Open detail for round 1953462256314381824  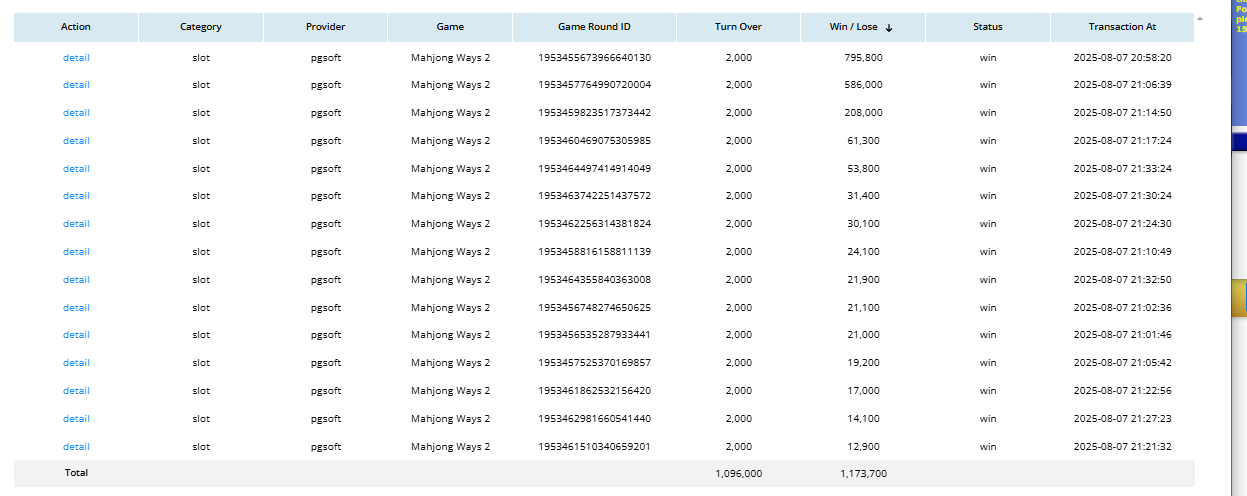pyautogui.click(x=76, y=224)
